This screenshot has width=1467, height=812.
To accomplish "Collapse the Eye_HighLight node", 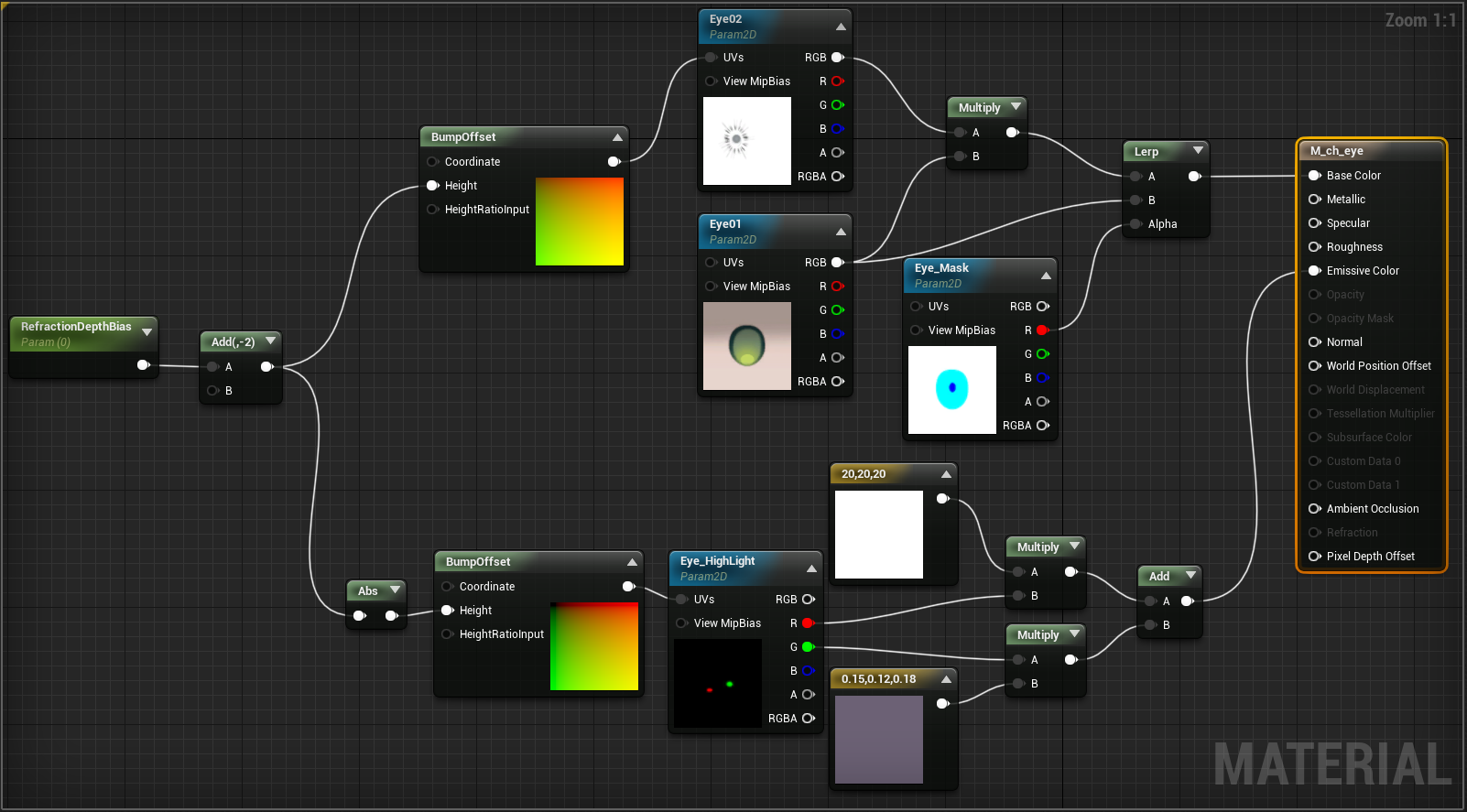I will click(x=811, y=568).
